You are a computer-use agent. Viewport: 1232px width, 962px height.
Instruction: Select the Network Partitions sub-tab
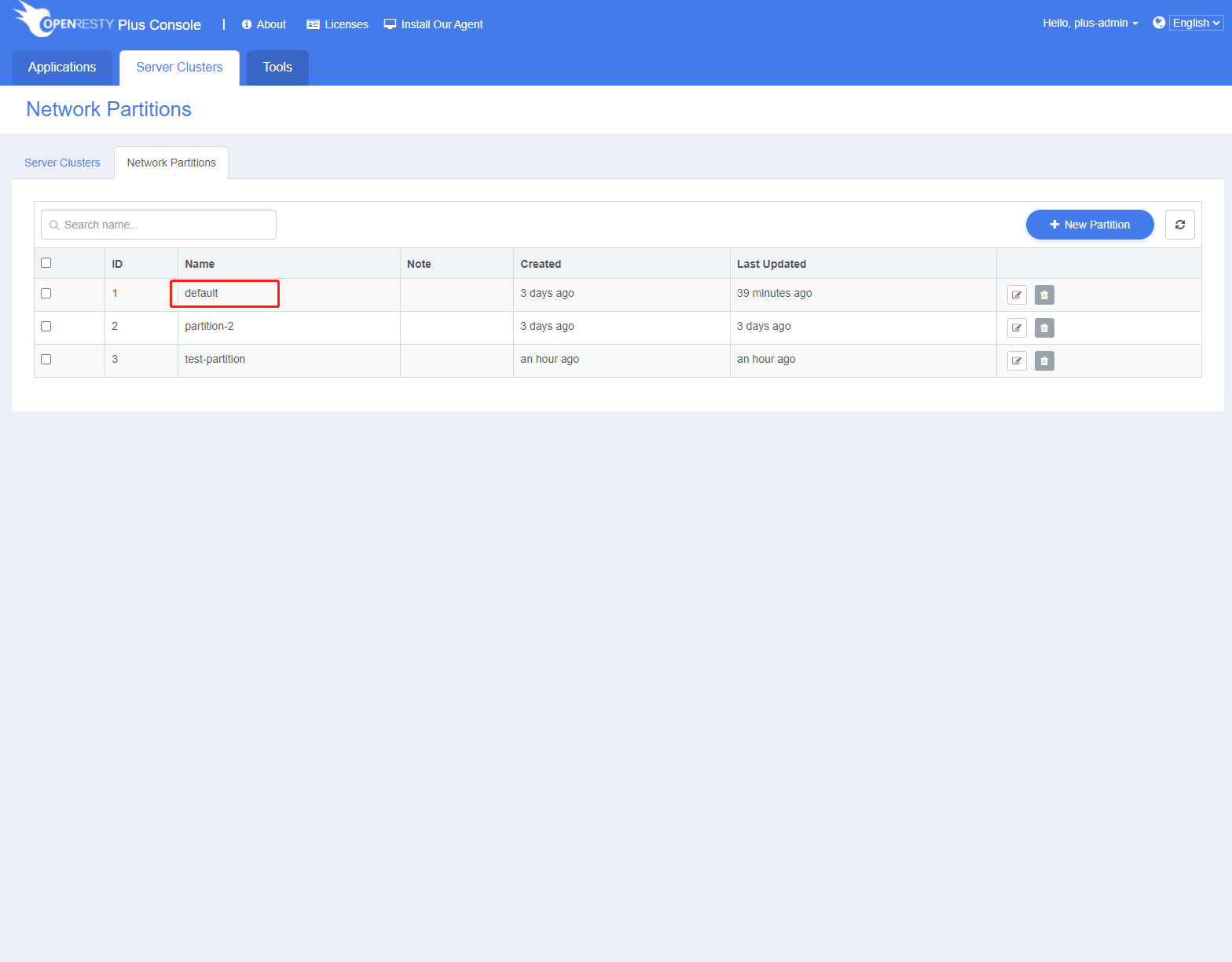[x=171, y=163]
